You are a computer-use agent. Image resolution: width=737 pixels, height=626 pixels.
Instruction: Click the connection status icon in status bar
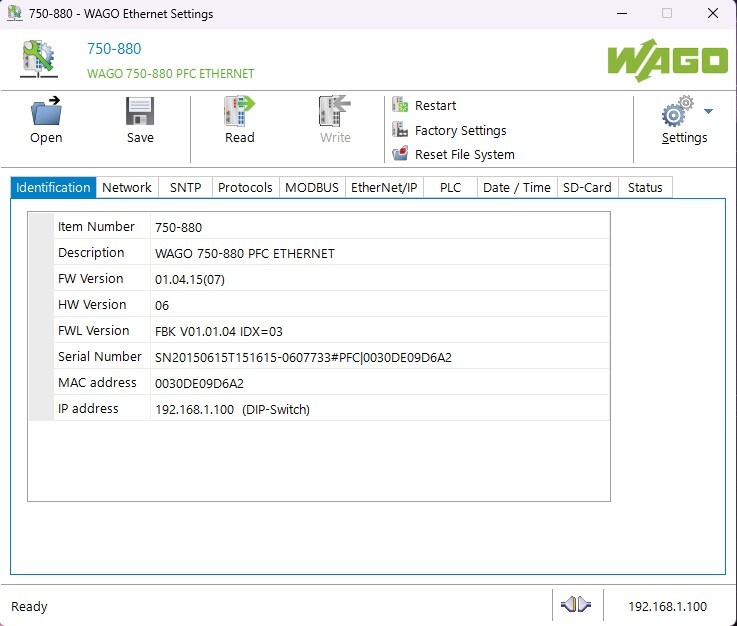click(576, 604)
